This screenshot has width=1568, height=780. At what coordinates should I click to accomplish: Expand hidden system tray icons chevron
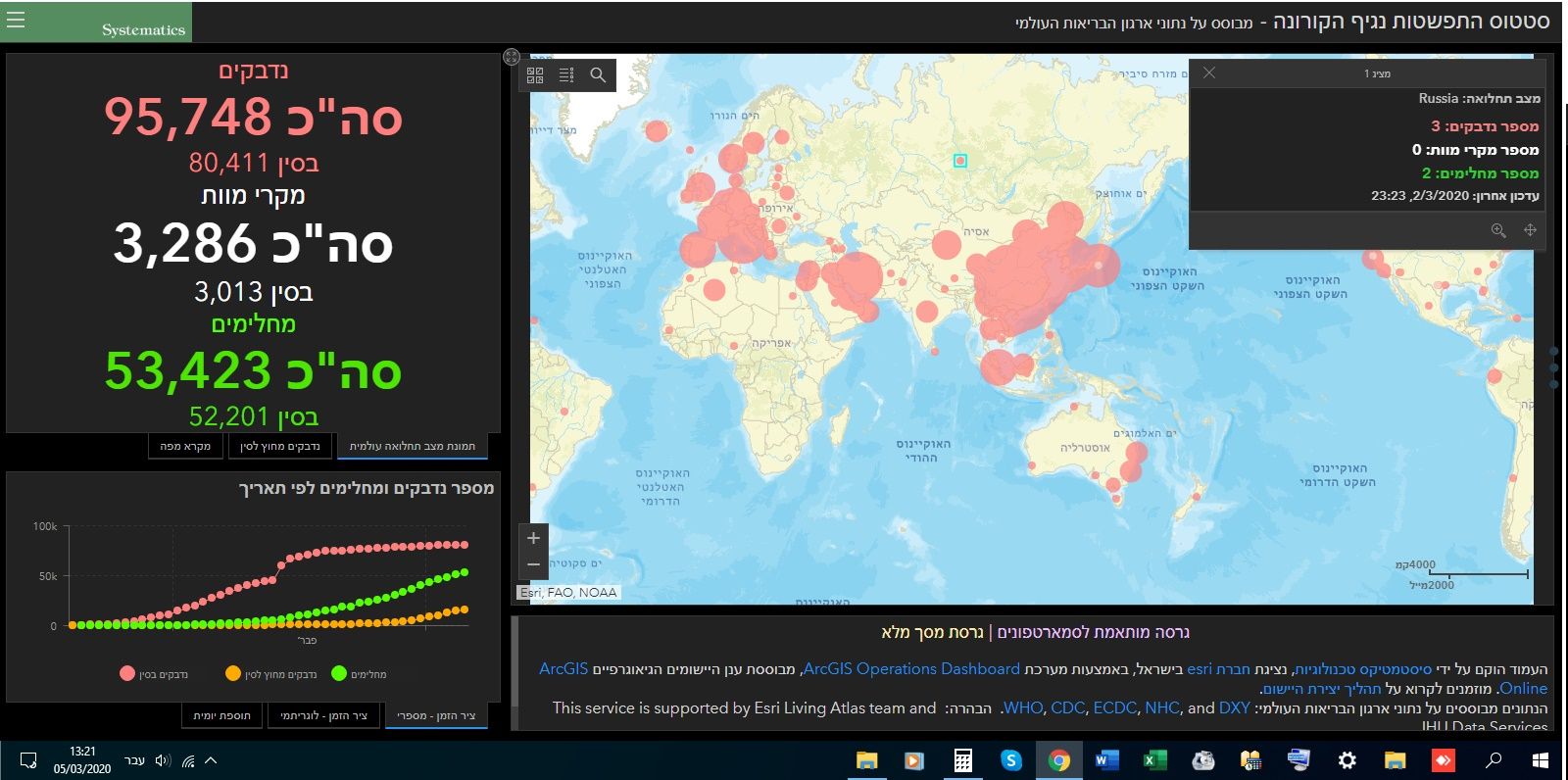(x=211, y=760)
